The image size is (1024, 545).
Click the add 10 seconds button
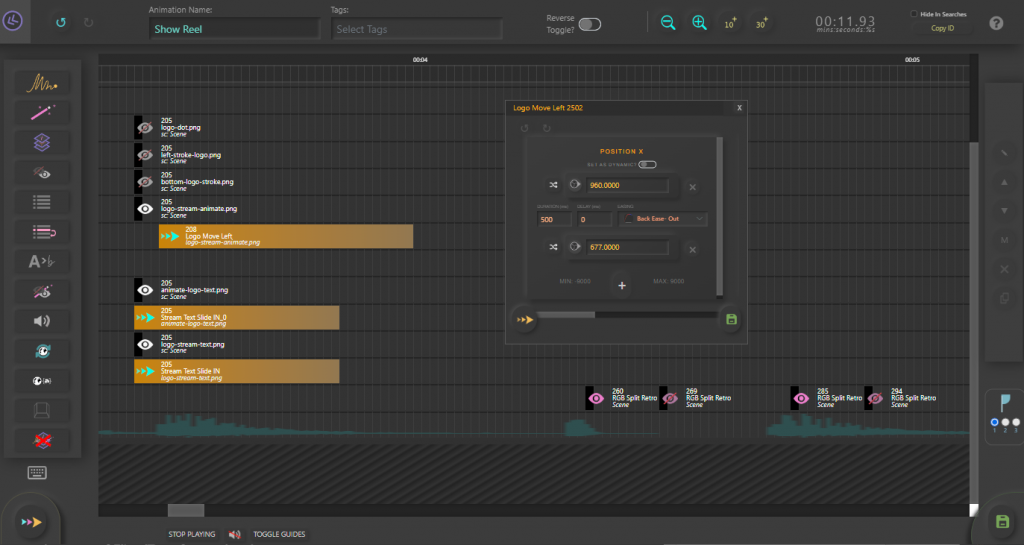tap(731, 23)
